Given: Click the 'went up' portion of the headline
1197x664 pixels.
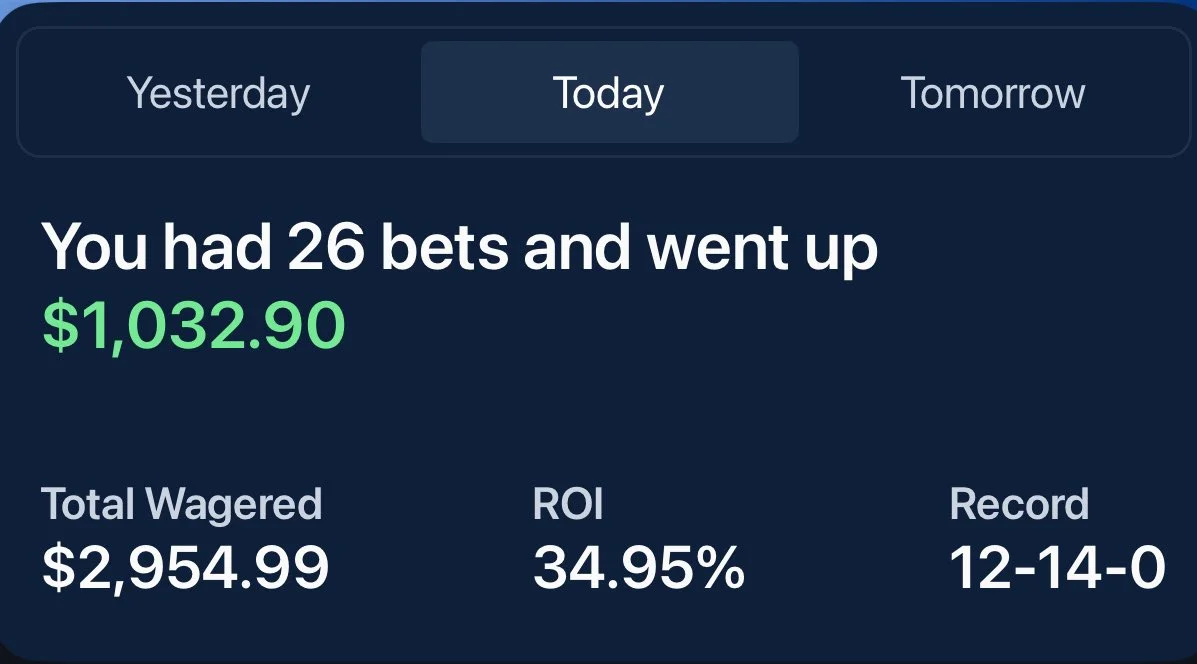Looking at the screenshot, I should (x=770, y=245).
